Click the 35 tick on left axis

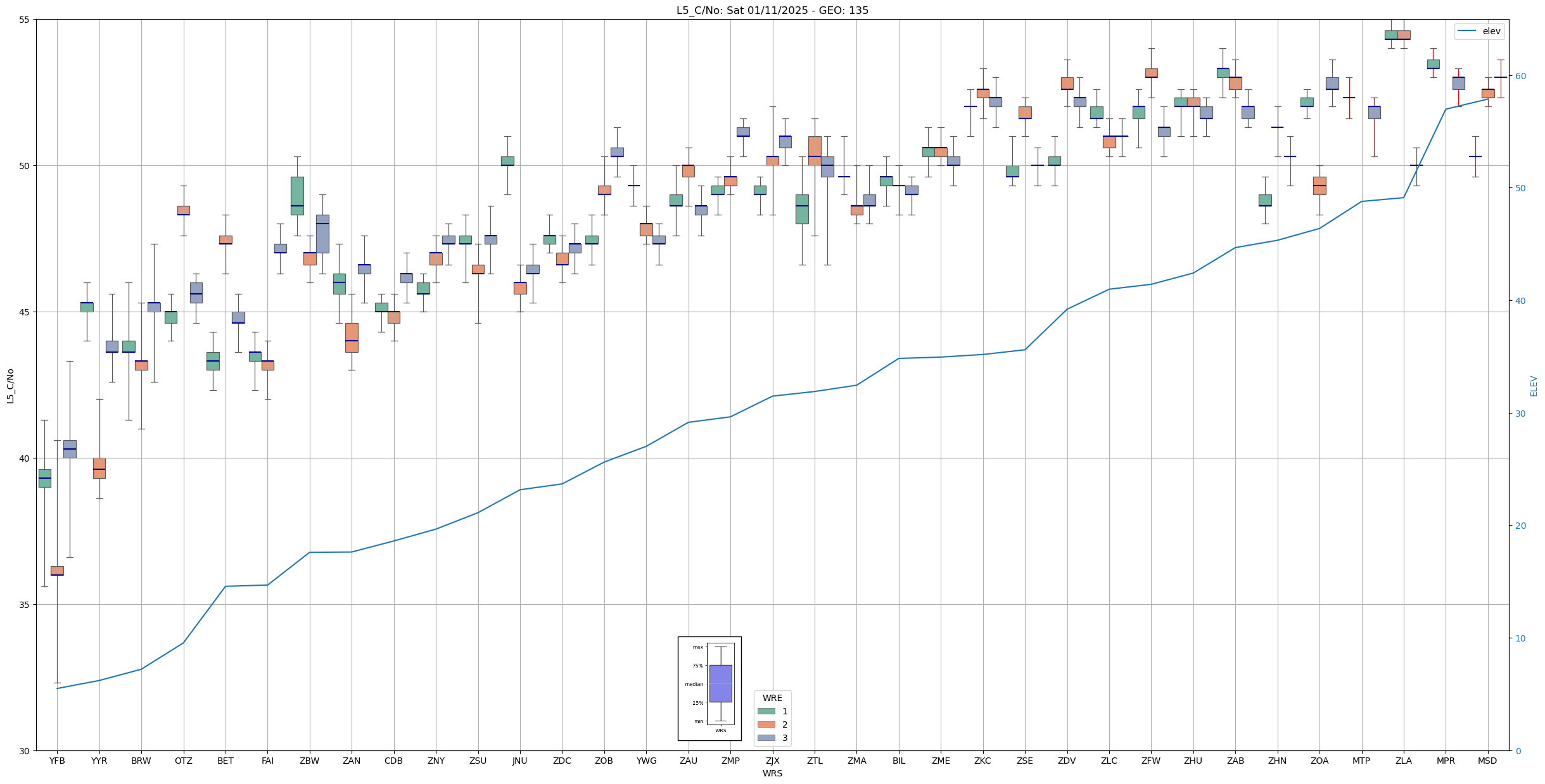[25, 604]
